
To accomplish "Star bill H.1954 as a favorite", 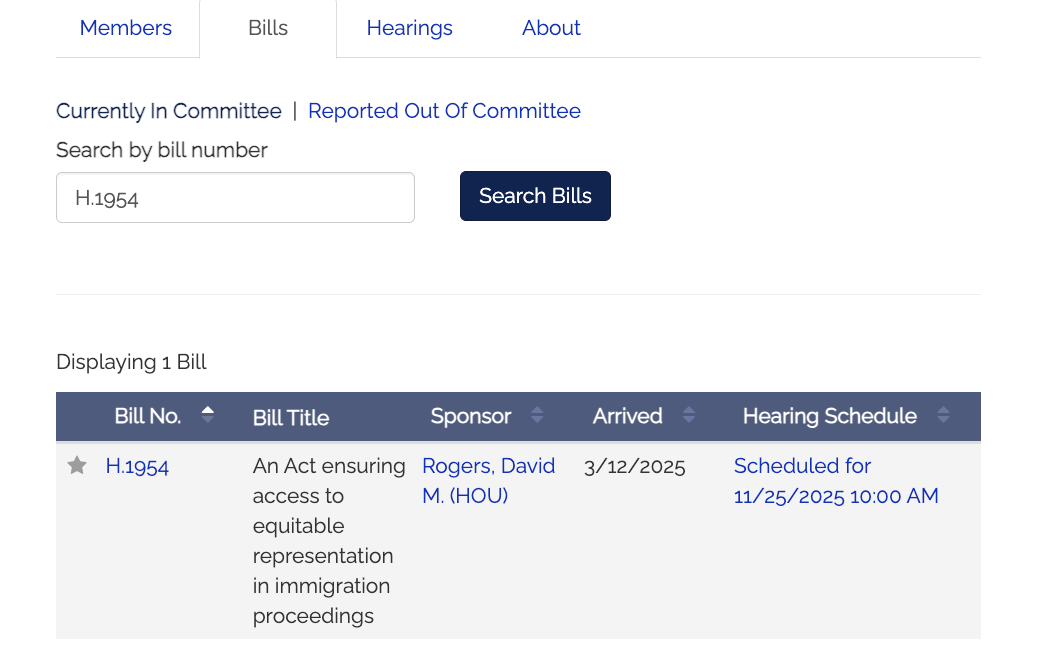I will (x=77, y=465).
